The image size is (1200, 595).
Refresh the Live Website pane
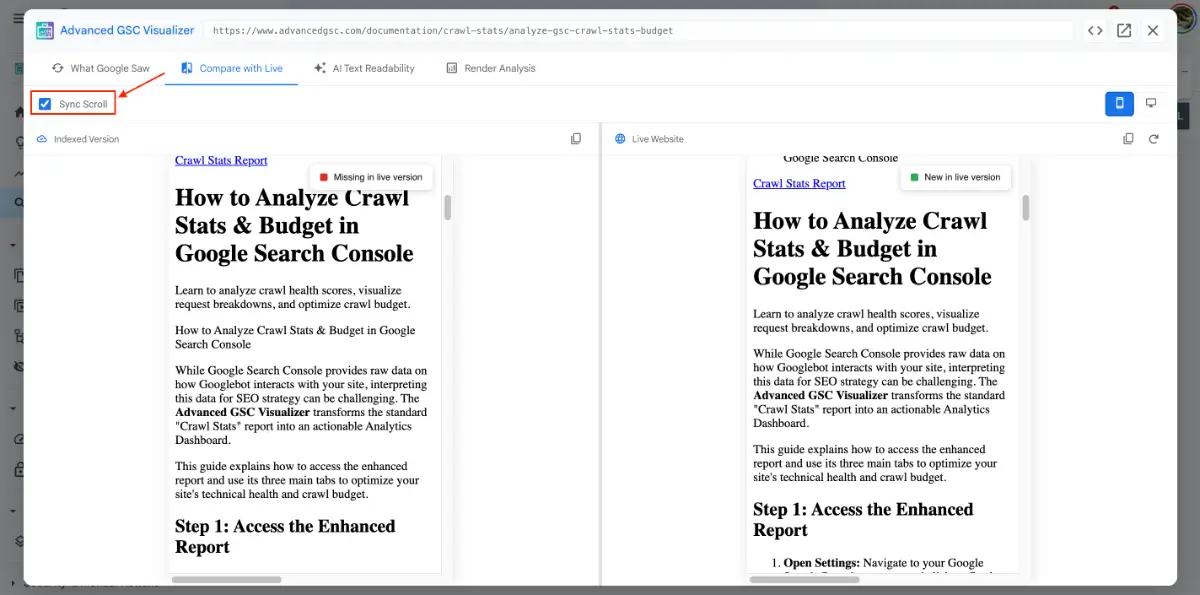click(1154, 139)
